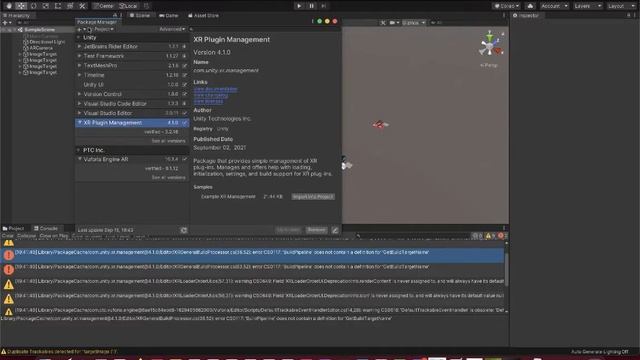Click Clear in the Console toolbar
The image size is (640, 360).
pos(8,236)
